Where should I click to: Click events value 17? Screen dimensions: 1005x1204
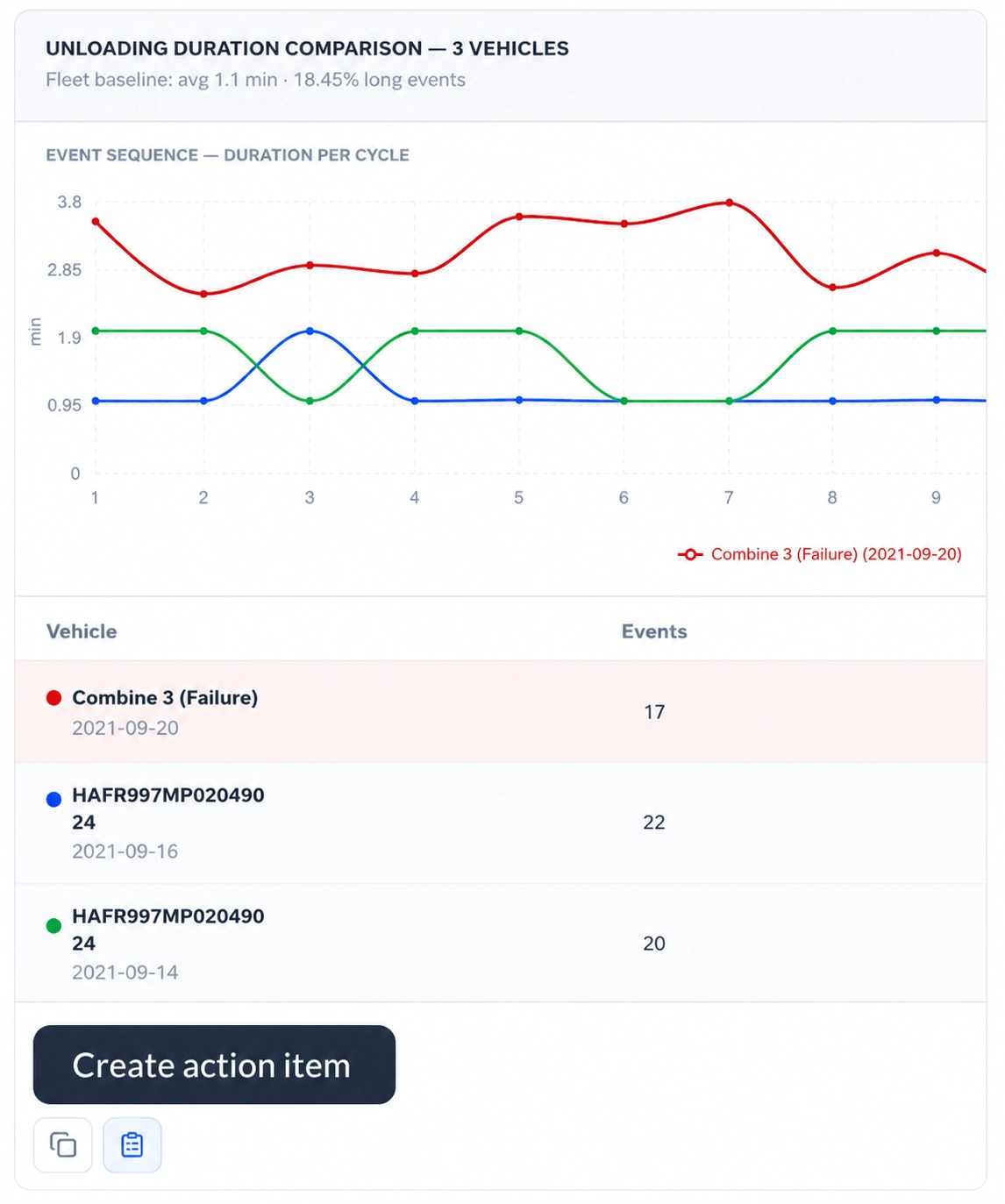pos(654,712)
